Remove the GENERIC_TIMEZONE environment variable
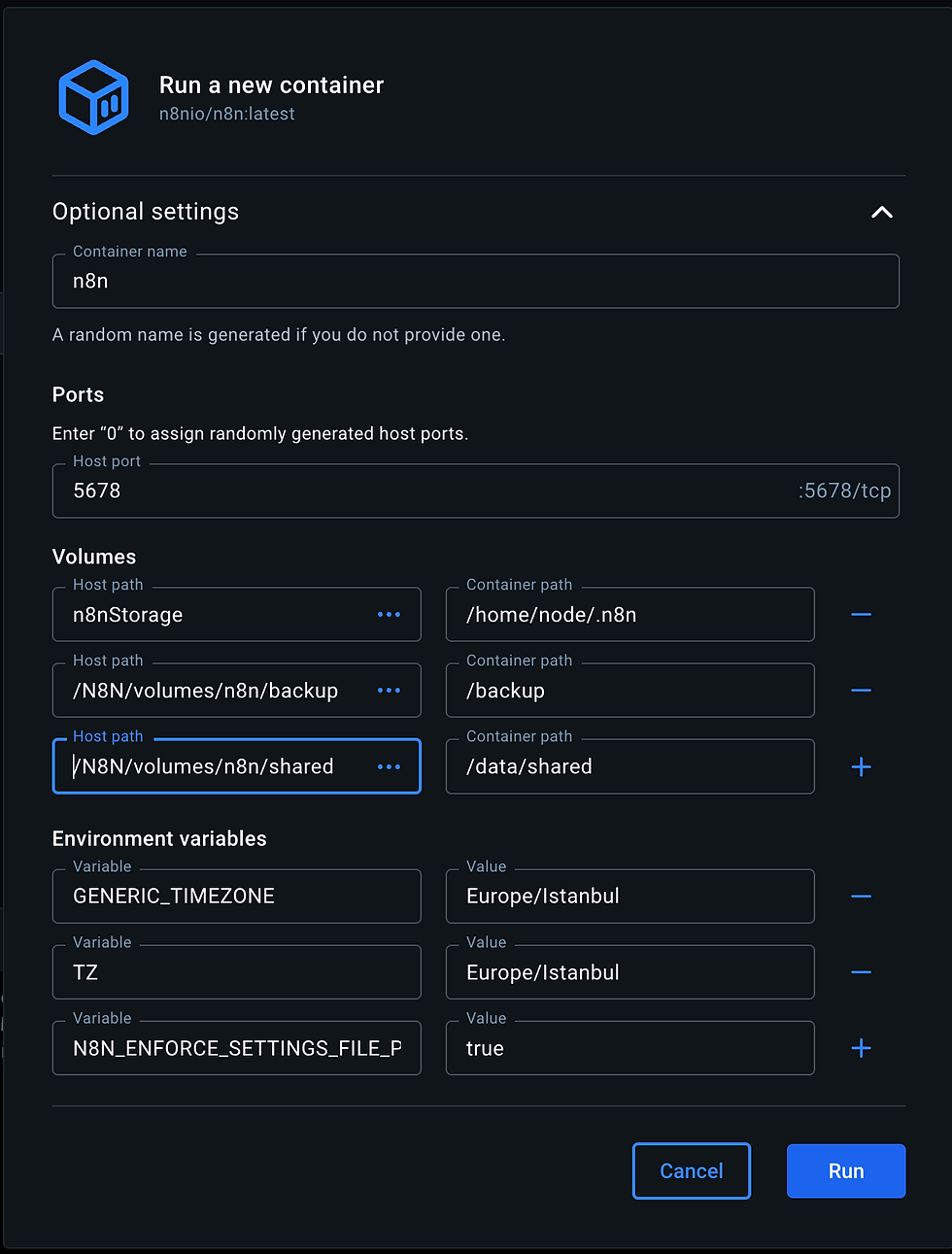This screenshot has height=1254, width=952. (861, 896)
